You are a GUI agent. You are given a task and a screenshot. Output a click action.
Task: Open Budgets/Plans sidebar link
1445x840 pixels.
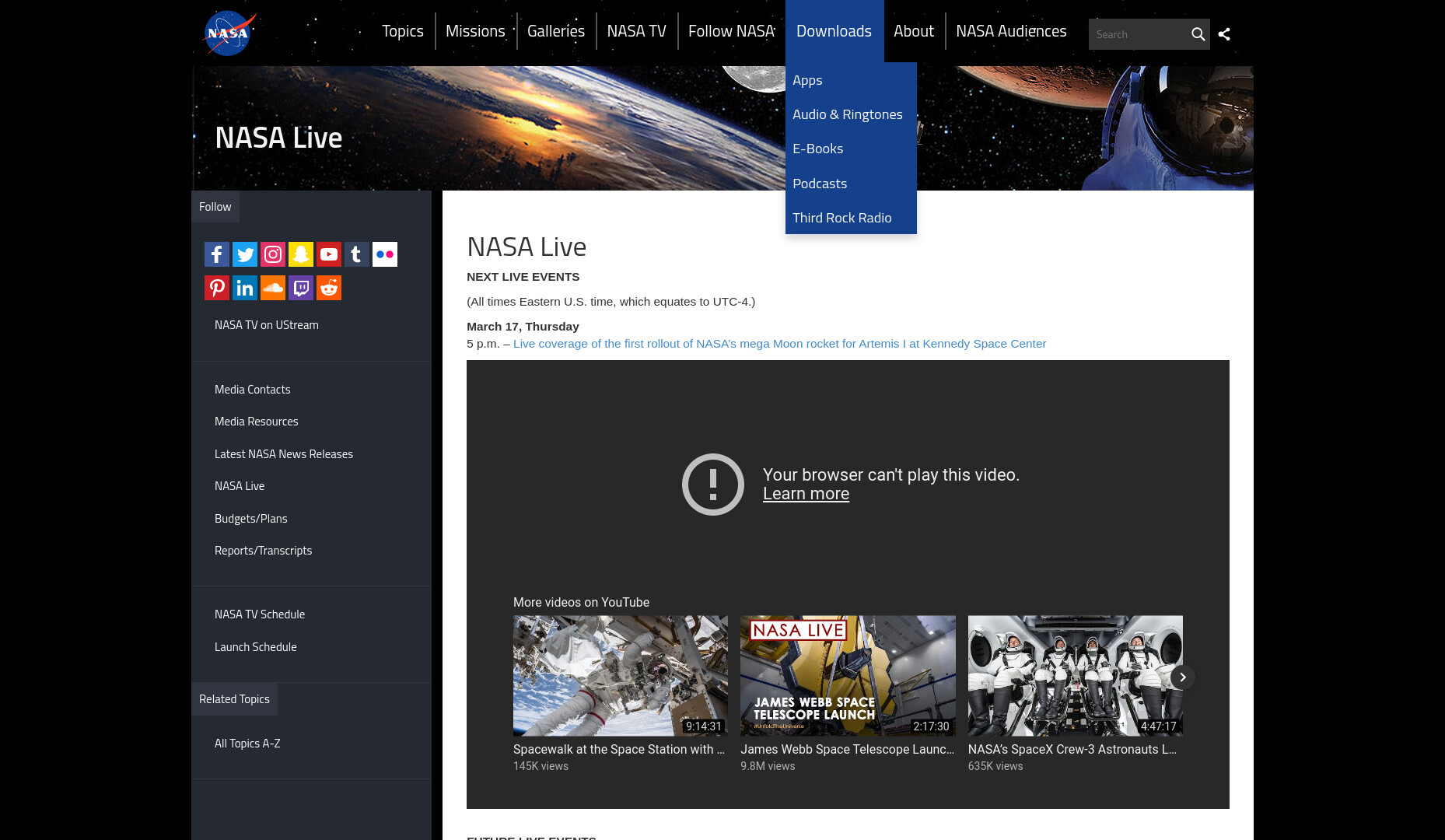point(251,519)
